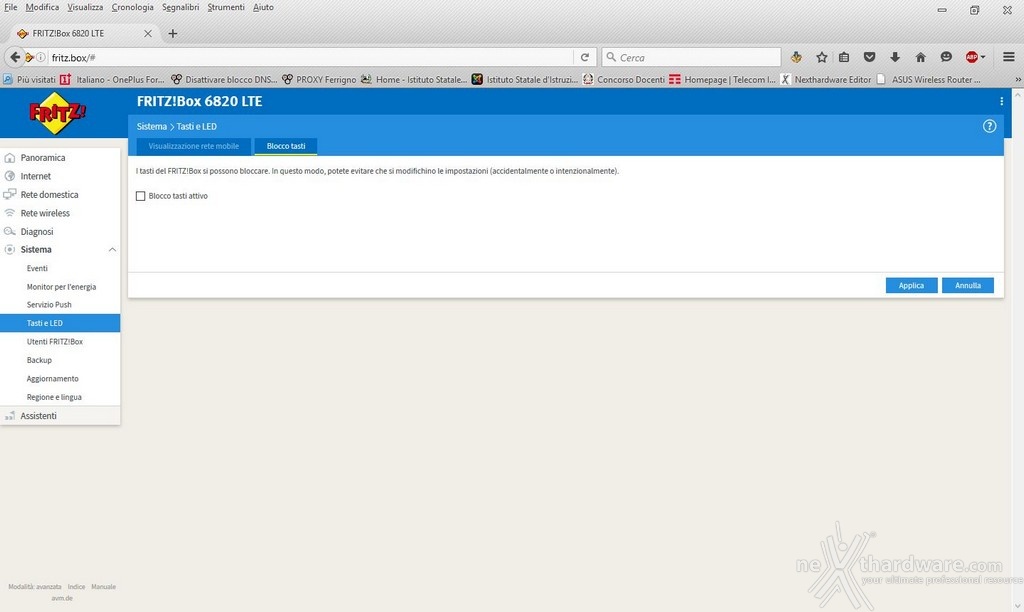1024x612 pixels.
Task: Open Rete domestica in the sidebar
Action: pos(49,195)
